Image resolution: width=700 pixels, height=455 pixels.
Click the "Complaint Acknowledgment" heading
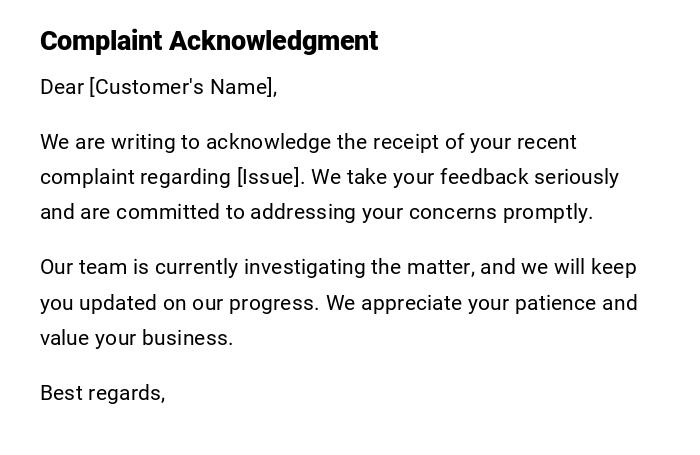click(209, 41)
